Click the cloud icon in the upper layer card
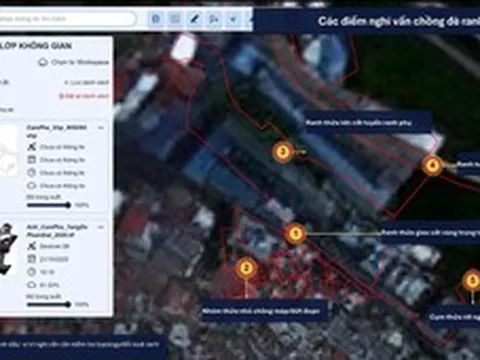The image size is (480, 360). pyautogui.click(x=31, y=185)
